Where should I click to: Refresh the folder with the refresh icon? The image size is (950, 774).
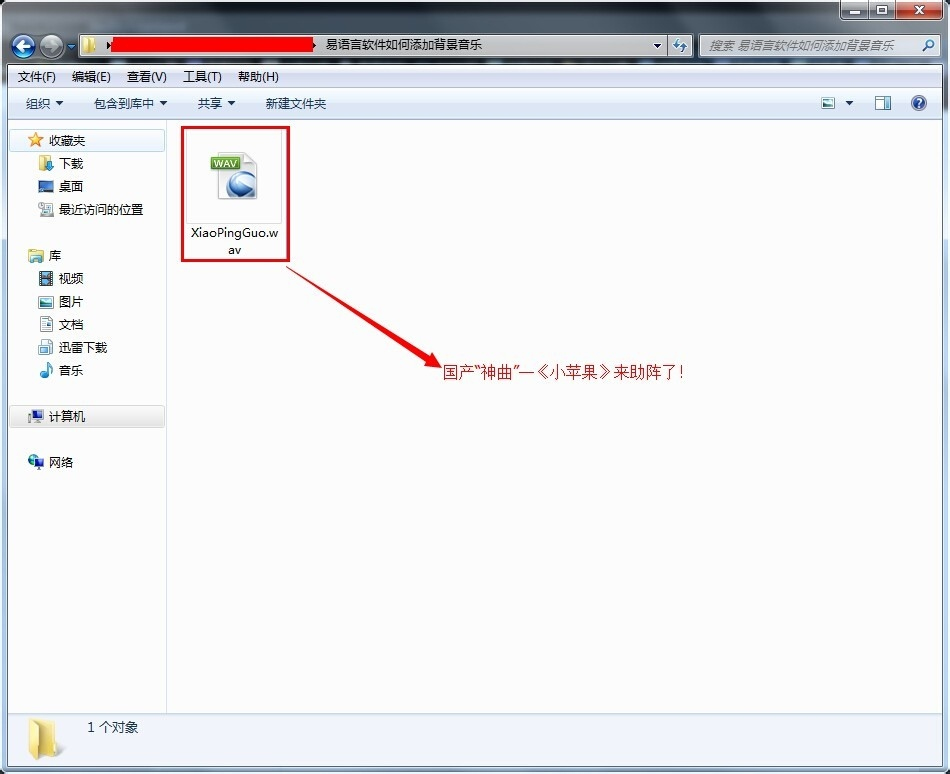(x=680, y=45)
